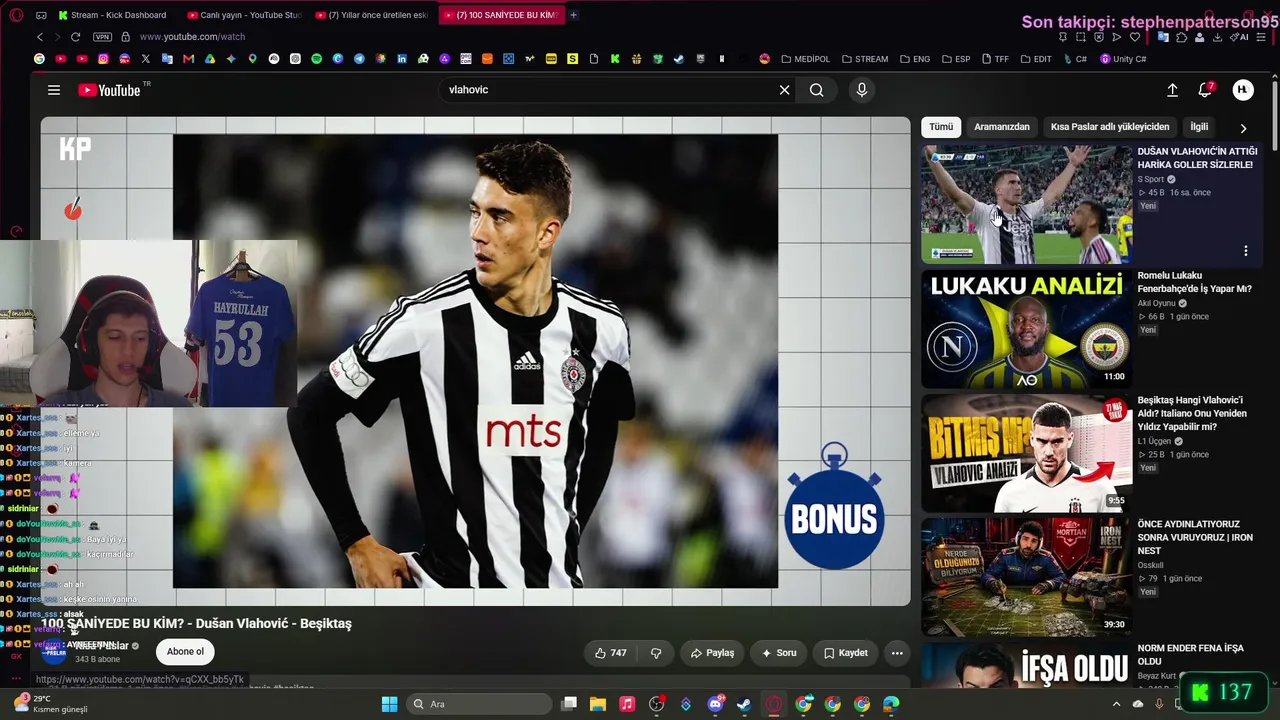This screenshot has height=720, width=1280.
Task: Select the 'İlgili' filter chip
Action: (x=1199, y=127)
